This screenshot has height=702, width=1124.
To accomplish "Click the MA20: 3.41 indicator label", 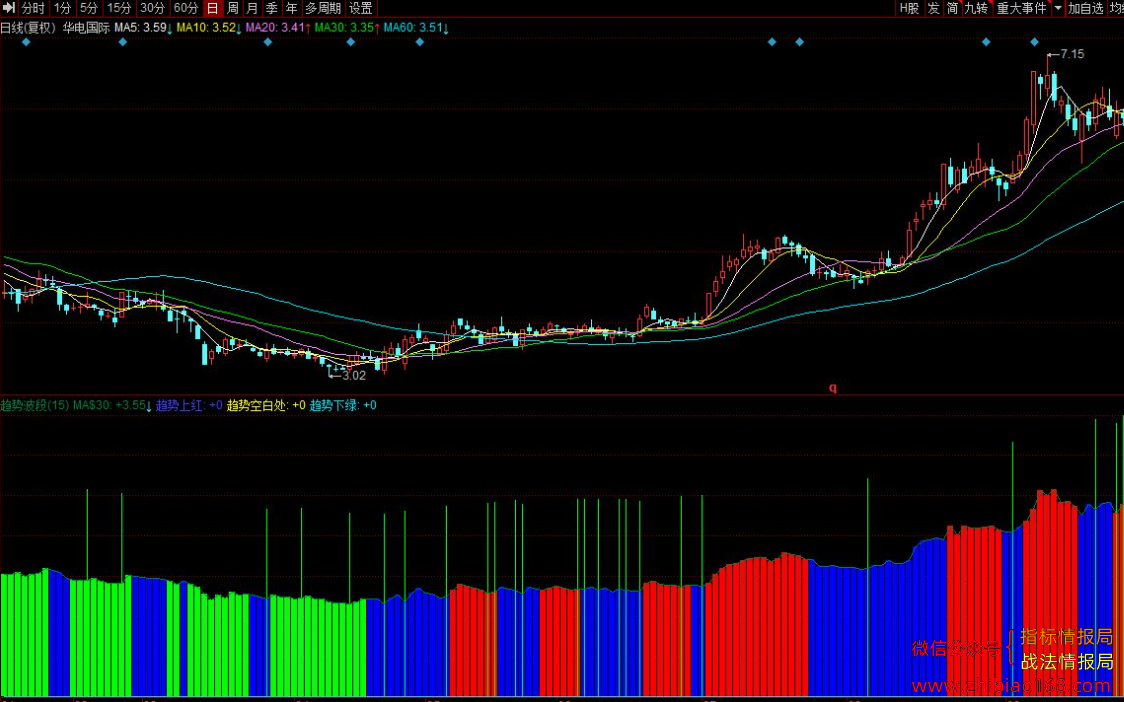I will click(x=277, y=29).
